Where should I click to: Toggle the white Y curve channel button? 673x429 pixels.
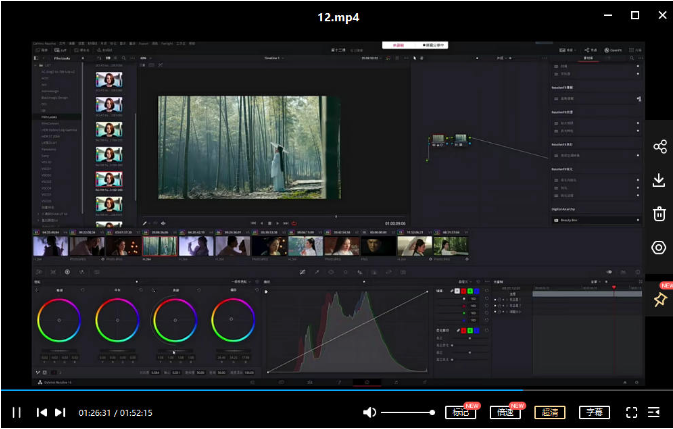coord(457,291)
